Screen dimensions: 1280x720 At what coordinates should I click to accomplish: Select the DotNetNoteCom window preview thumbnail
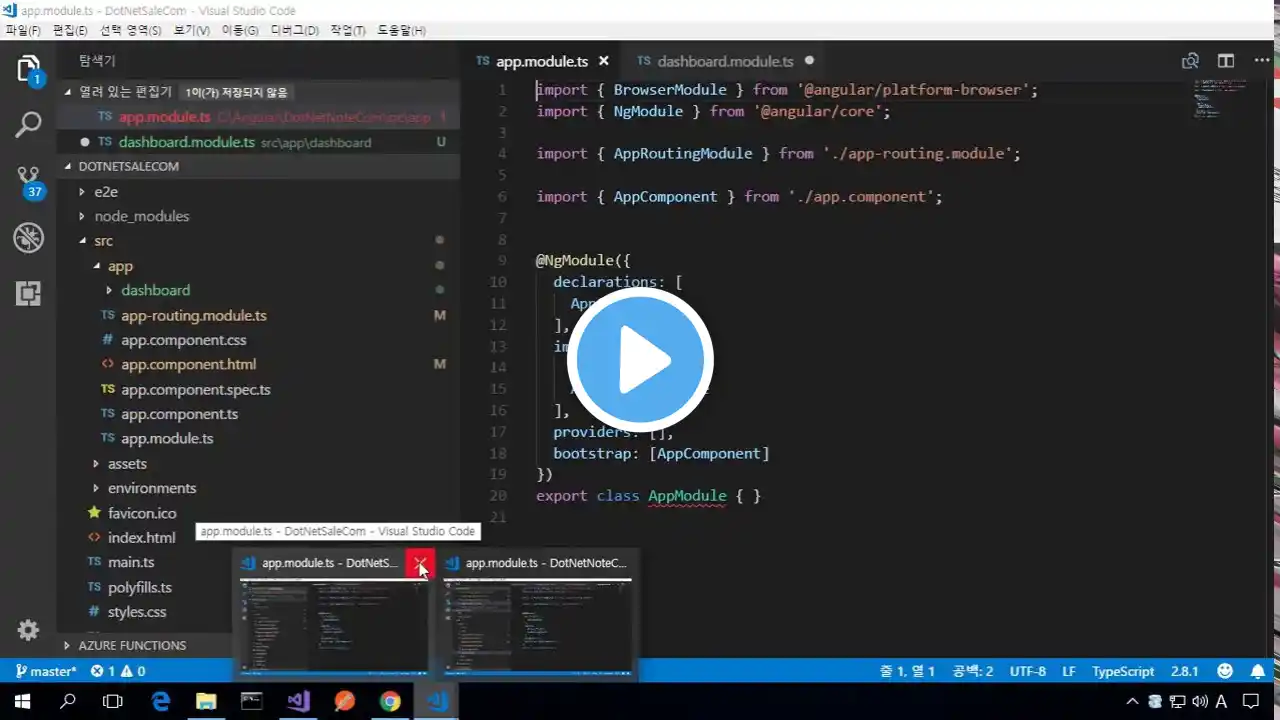pos(537,627)
